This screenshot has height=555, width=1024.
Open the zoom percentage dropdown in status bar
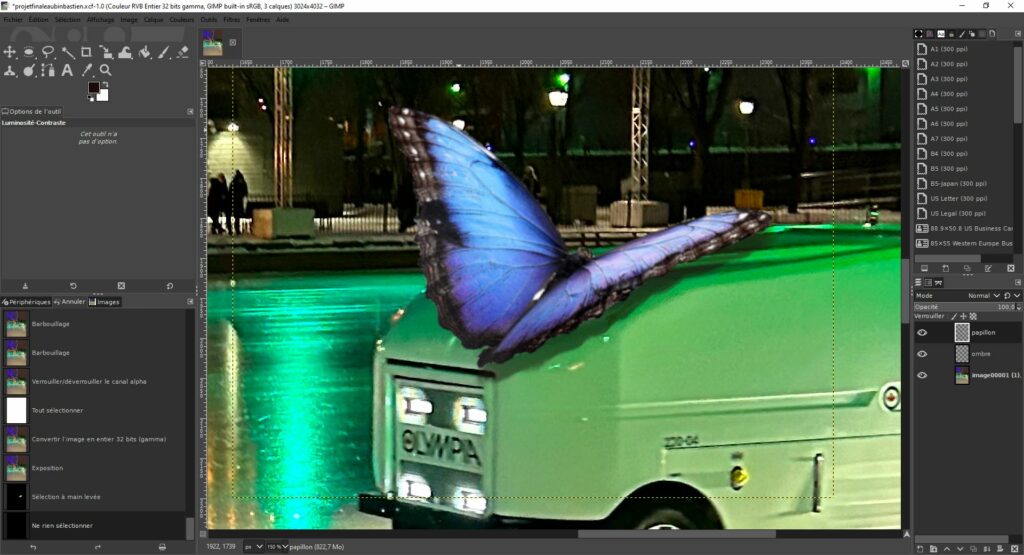click(x=276, y=547)
